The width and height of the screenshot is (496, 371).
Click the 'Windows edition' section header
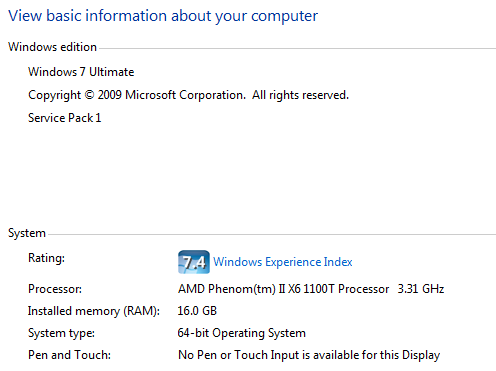[x=52, y=47]
